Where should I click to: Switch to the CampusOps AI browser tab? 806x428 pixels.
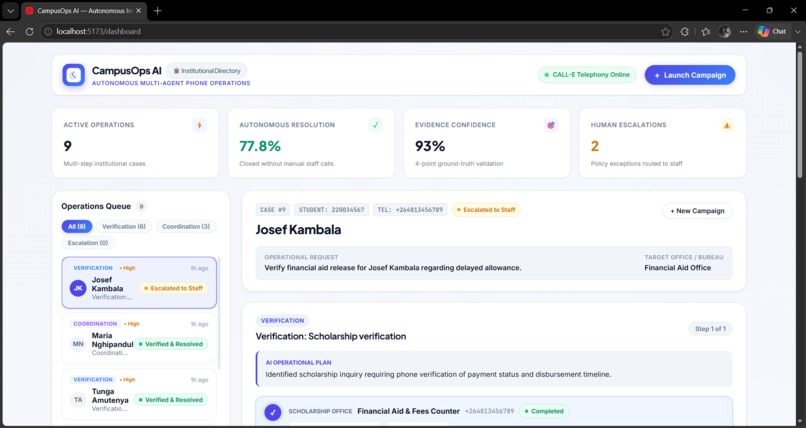[x=84, y=11]
